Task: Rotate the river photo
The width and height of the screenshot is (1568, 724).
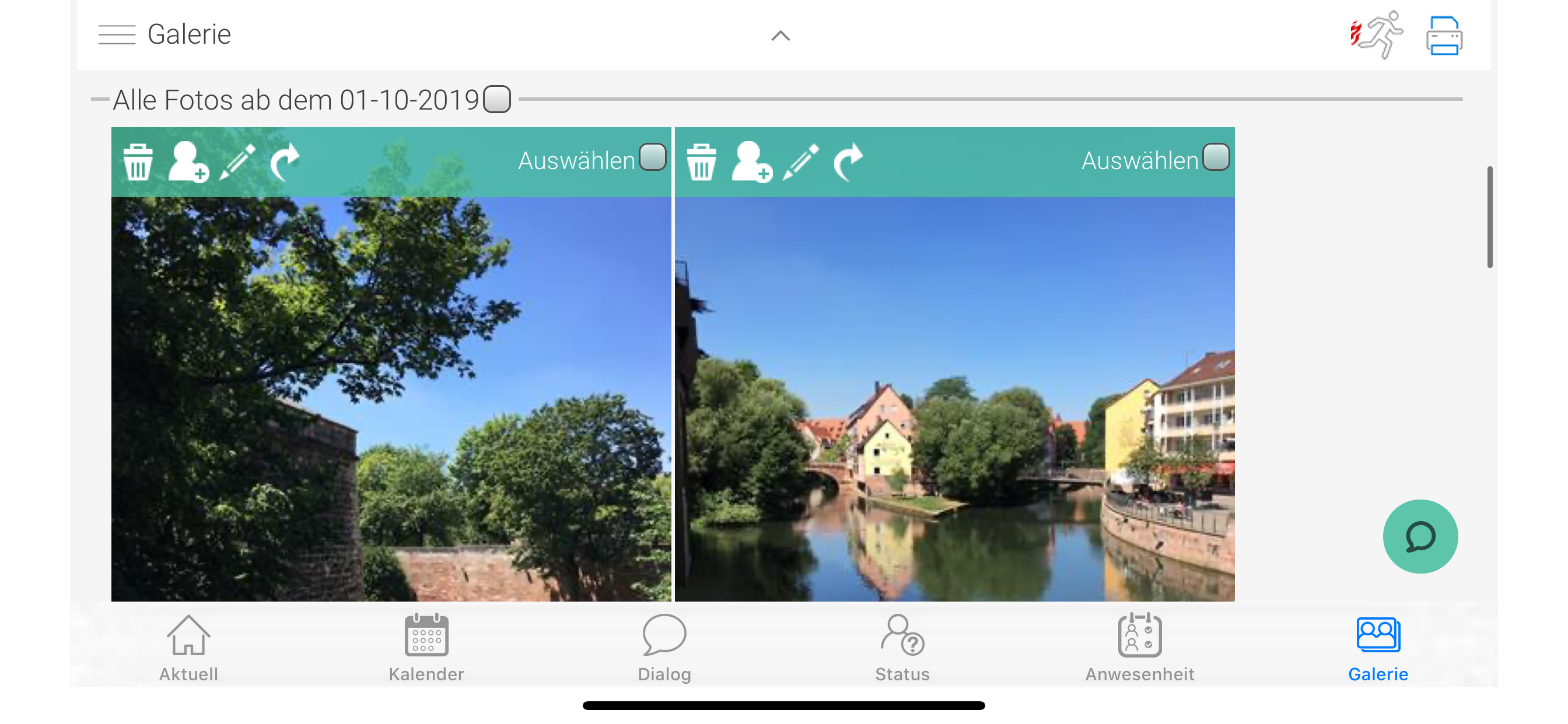Action: 848,162
